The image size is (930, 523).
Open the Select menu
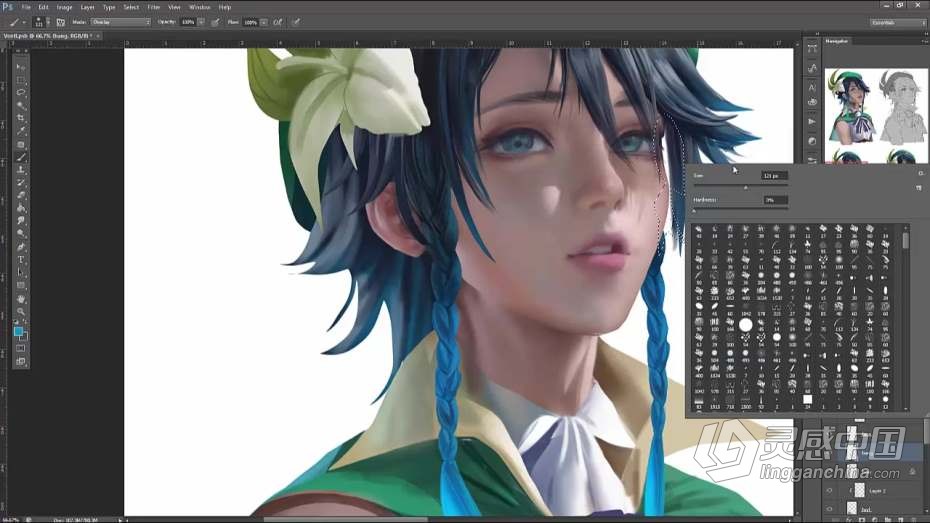131,7
